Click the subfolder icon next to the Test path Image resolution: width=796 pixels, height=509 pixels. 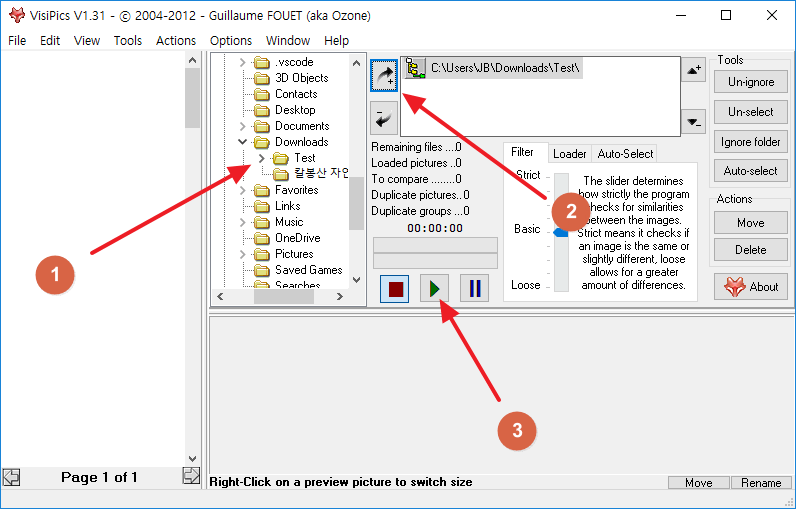pos(415,68)
